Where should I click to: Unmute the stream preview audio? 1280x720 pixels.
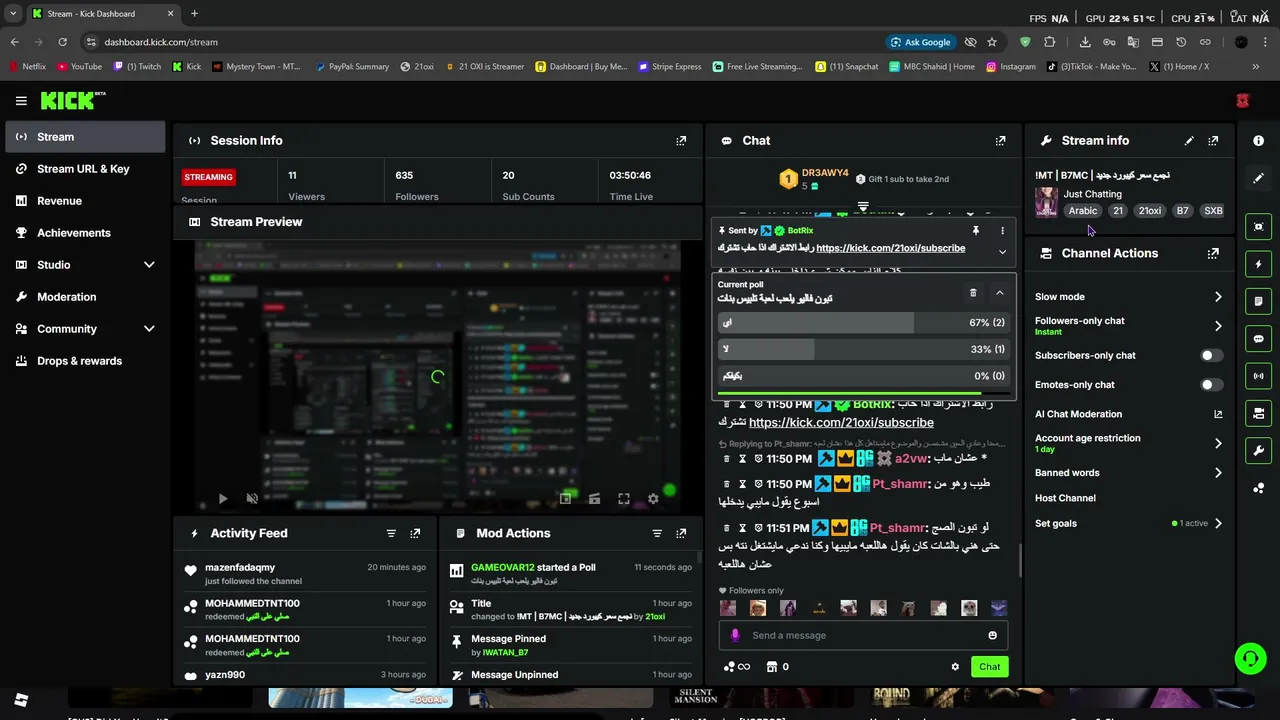pos(252,498)
